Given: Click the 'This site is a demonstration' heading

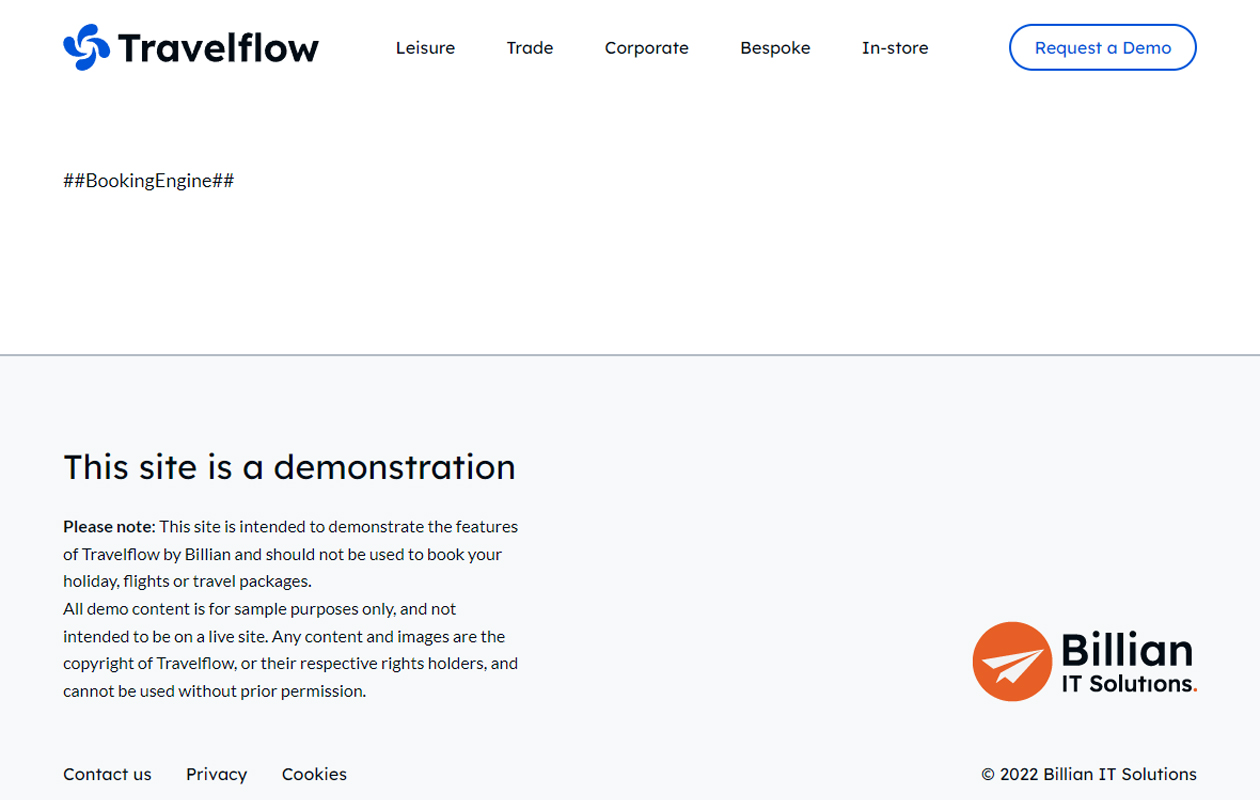Looking at the screenshot, I should (x=289, y=467).
